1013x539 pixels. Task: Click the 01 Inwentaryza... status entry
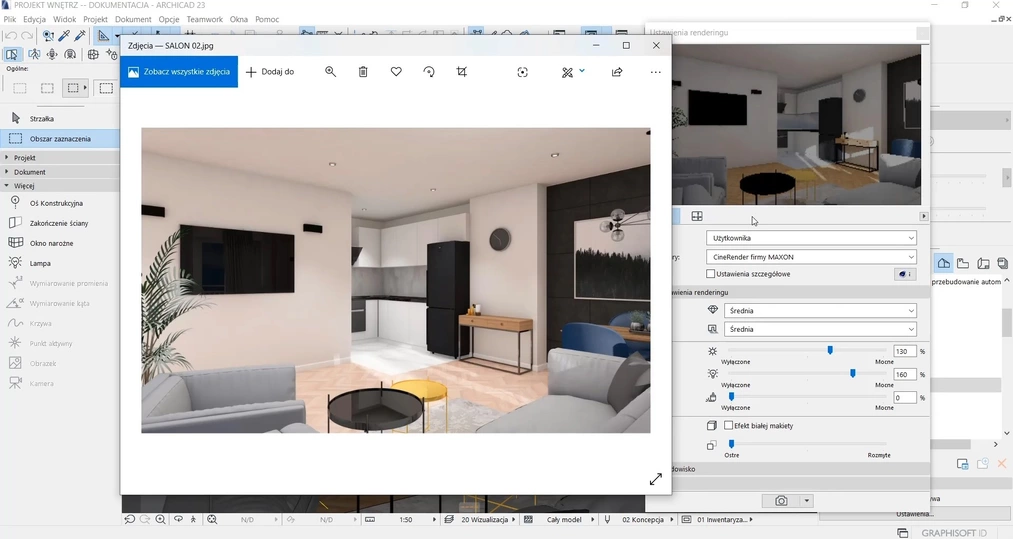(x=722, y=520)
